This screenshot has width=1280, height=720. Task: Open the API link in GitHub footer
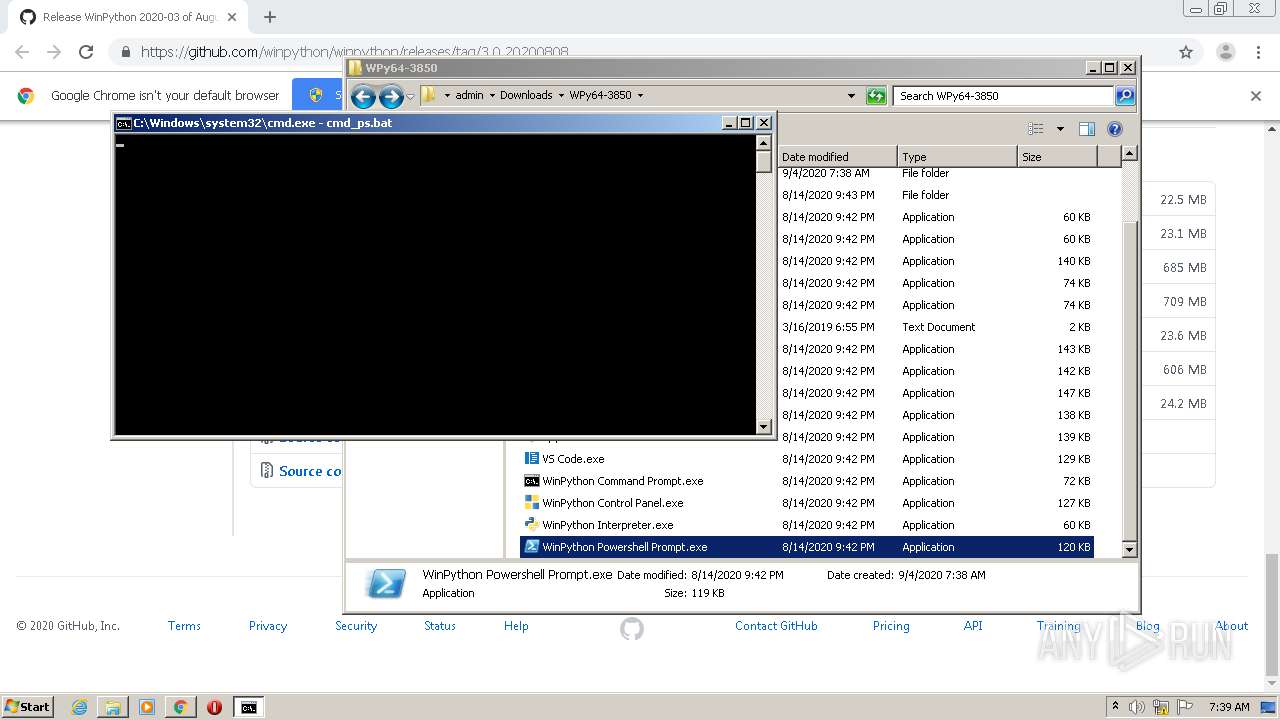tap(973, 626)
